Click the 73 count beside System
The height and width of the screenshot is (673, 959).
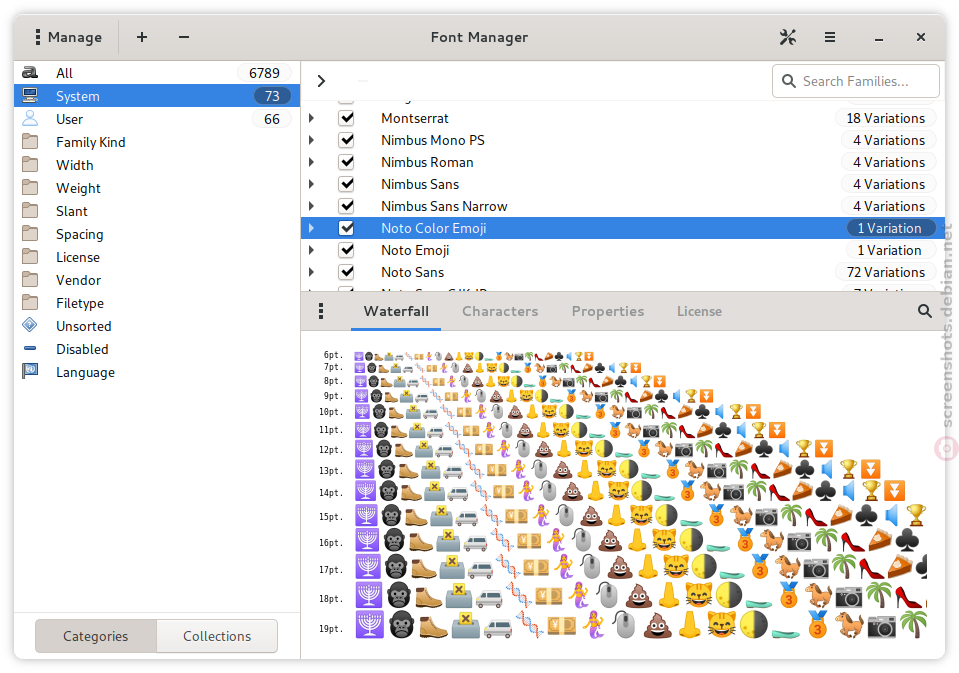click(x=272, y=96)
